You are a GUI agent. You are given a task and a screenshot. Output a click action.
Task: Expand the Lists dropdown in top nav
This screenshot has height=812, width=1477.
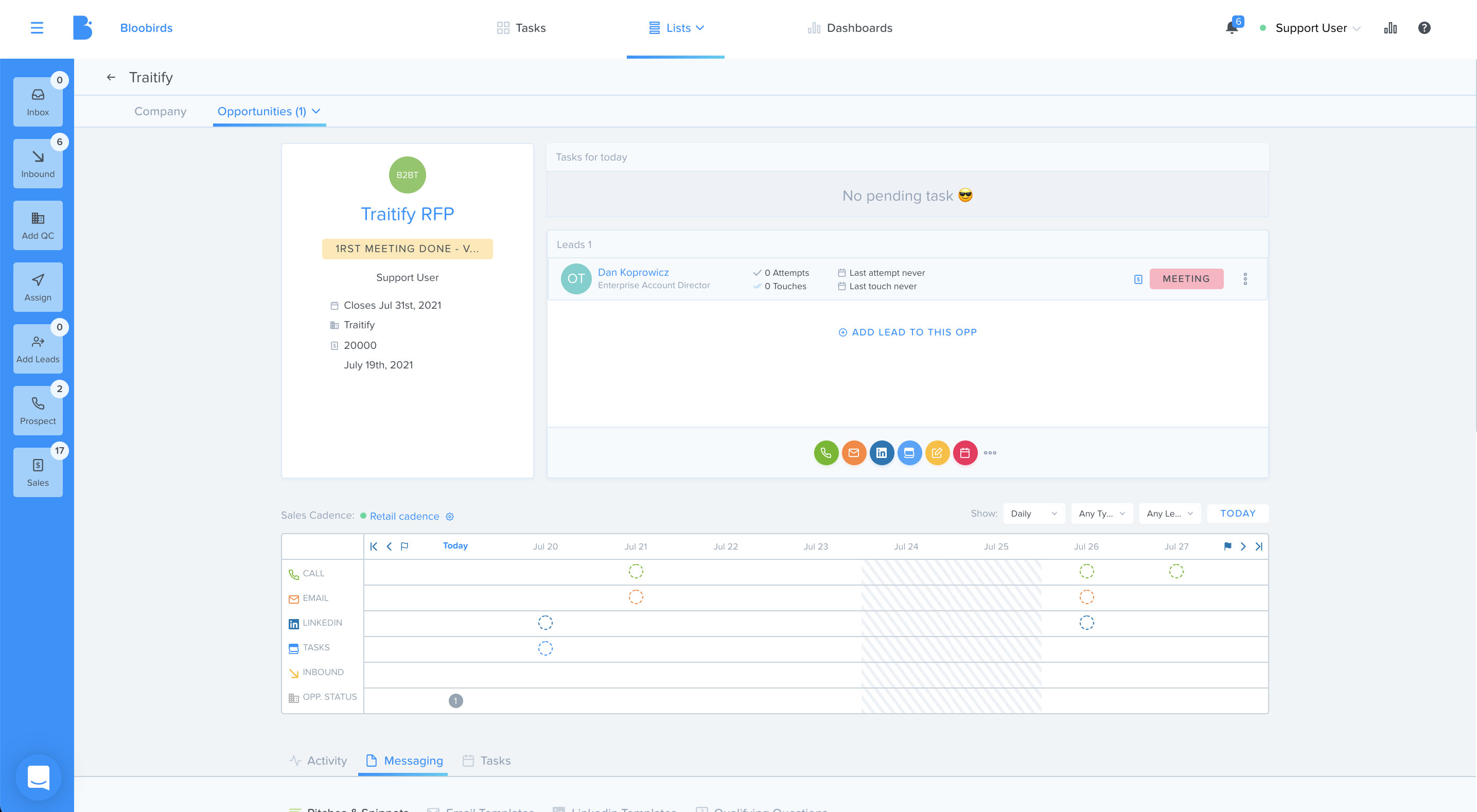[676, 27]
